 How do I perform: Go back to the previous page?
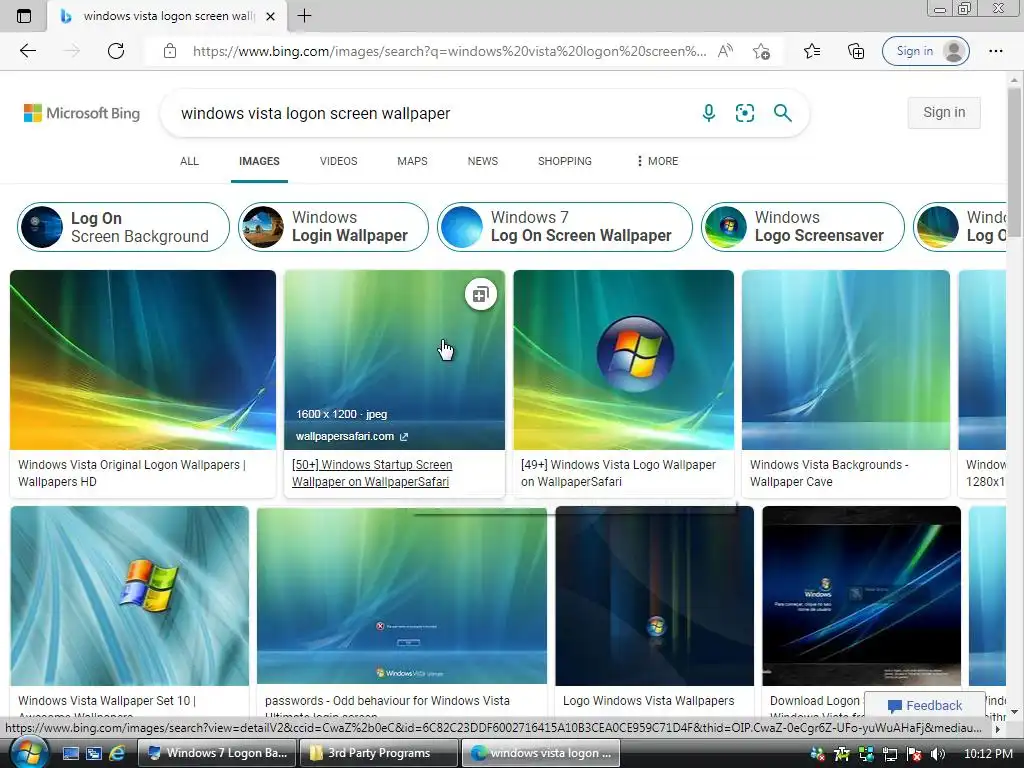pos(27,51)
